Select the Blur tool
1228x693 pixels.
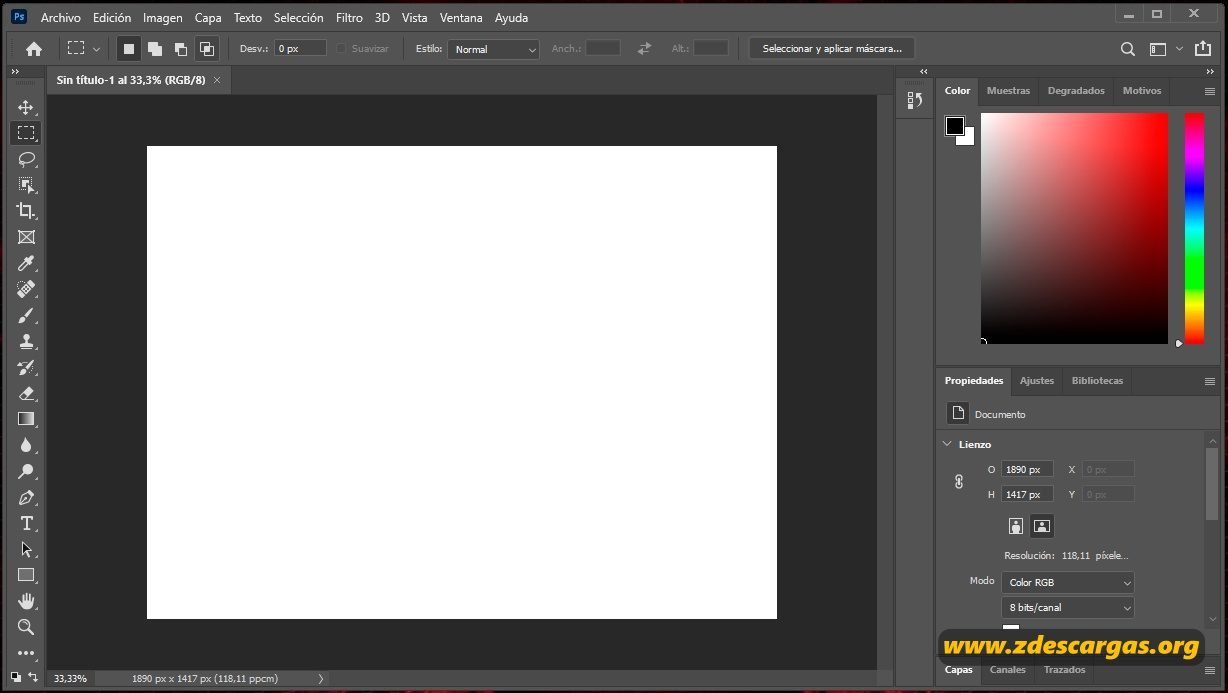tap(26, 445)
